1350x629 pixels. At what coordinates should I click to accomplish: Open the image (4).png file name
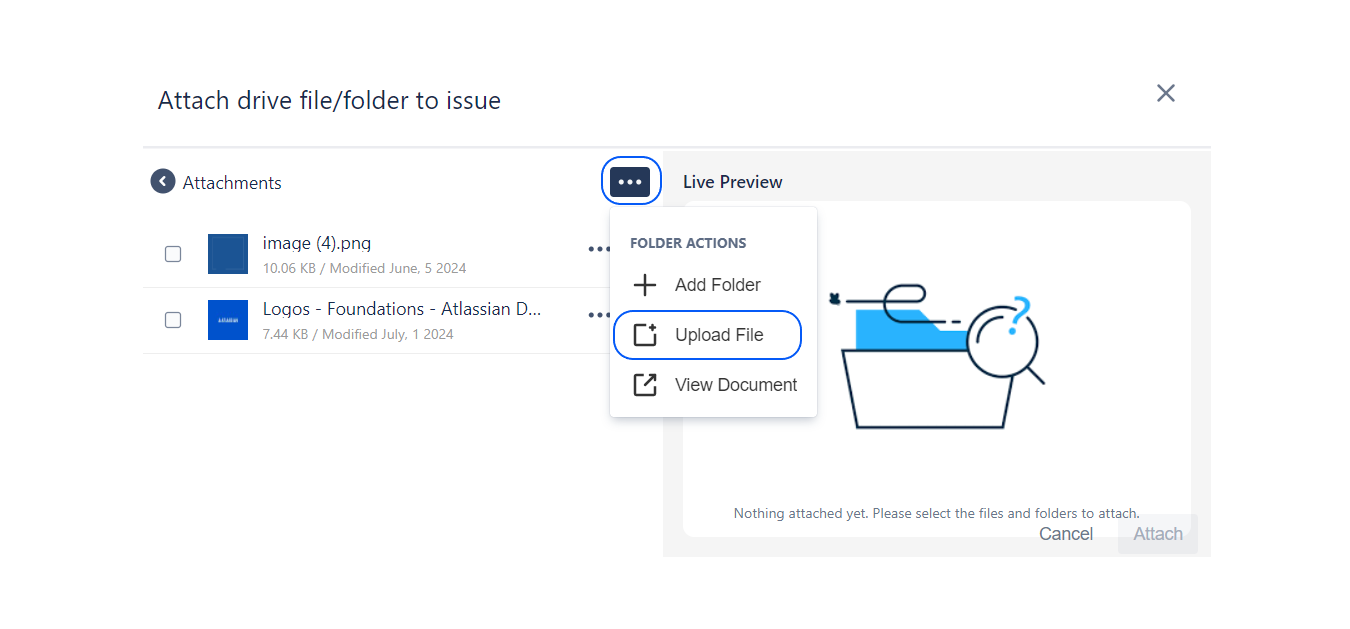coord(317,243)
